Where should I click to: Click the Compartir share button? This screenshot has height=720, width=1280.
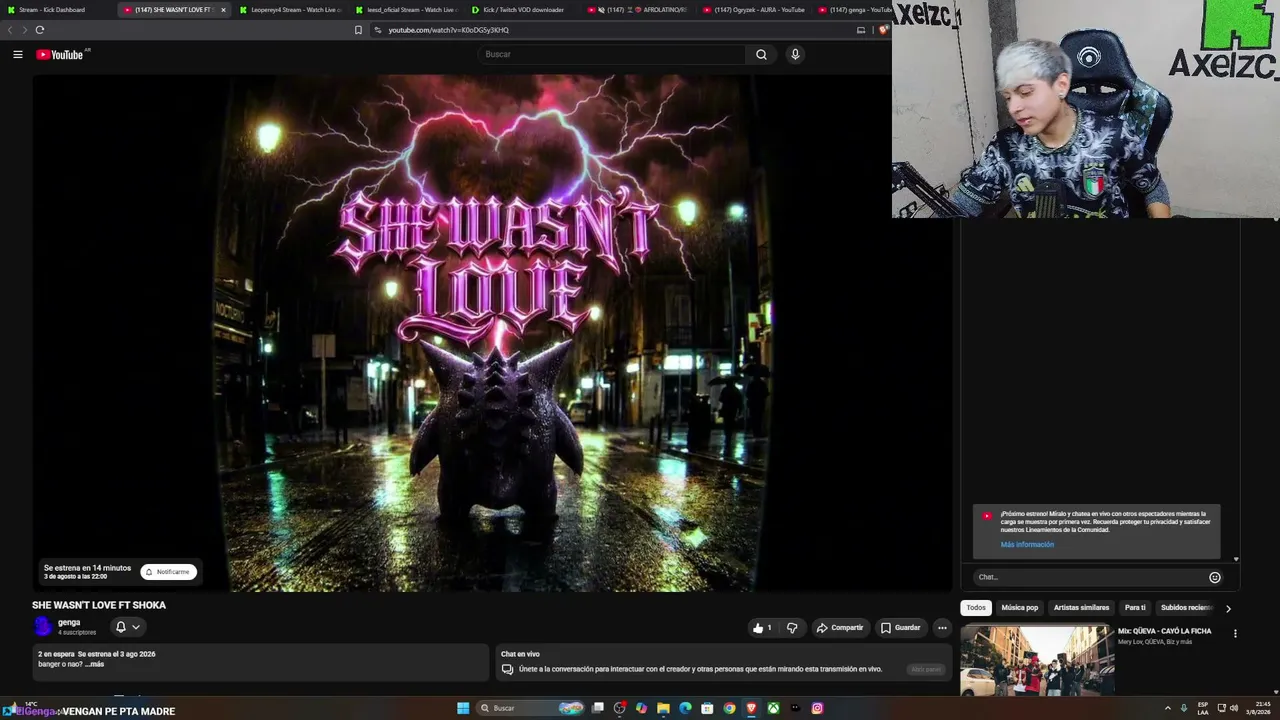(839, 628)
